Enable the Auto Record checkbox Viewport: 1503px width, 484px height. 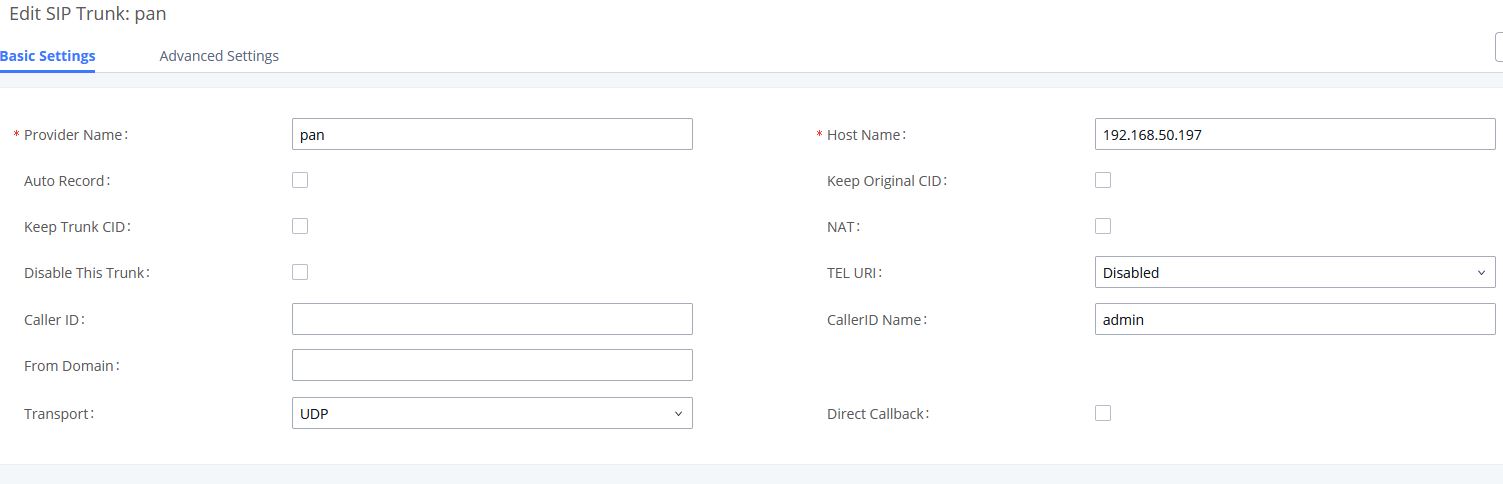tap(300, 180)
